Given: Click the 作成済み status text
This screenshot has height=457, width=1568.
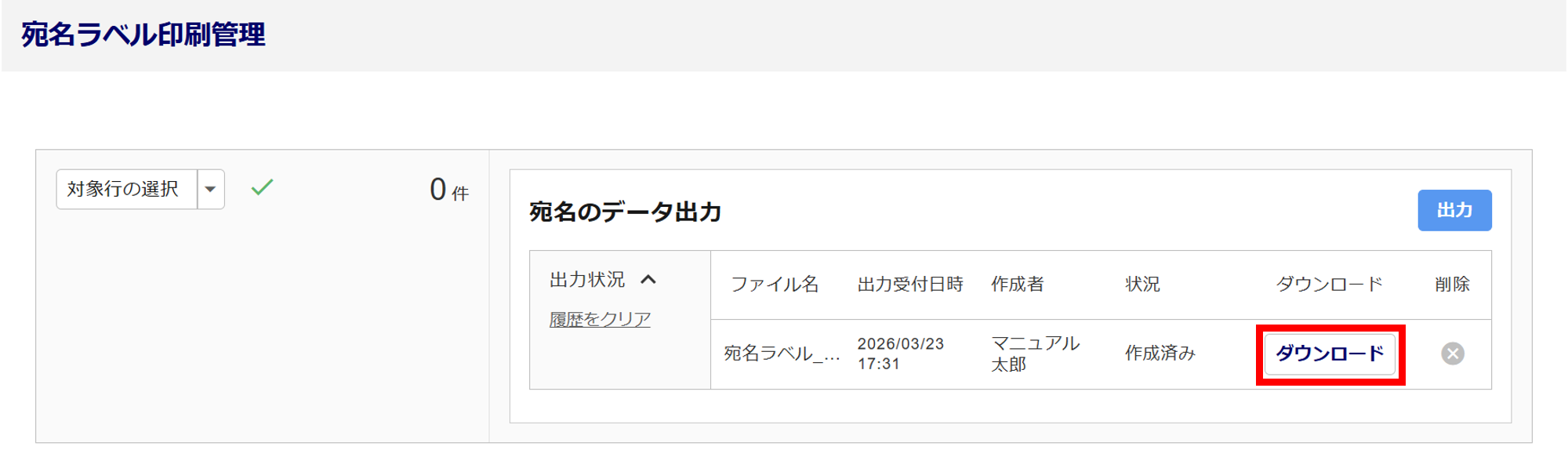Looking at the screenshot, I should coord(1160,354).
